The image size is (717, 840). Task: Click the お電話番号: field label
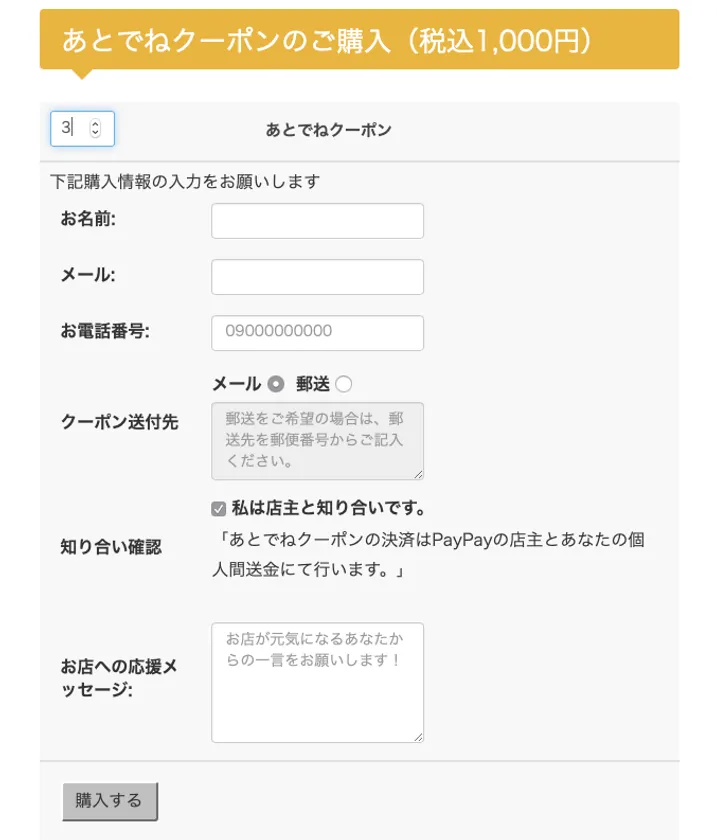(105, 331)
